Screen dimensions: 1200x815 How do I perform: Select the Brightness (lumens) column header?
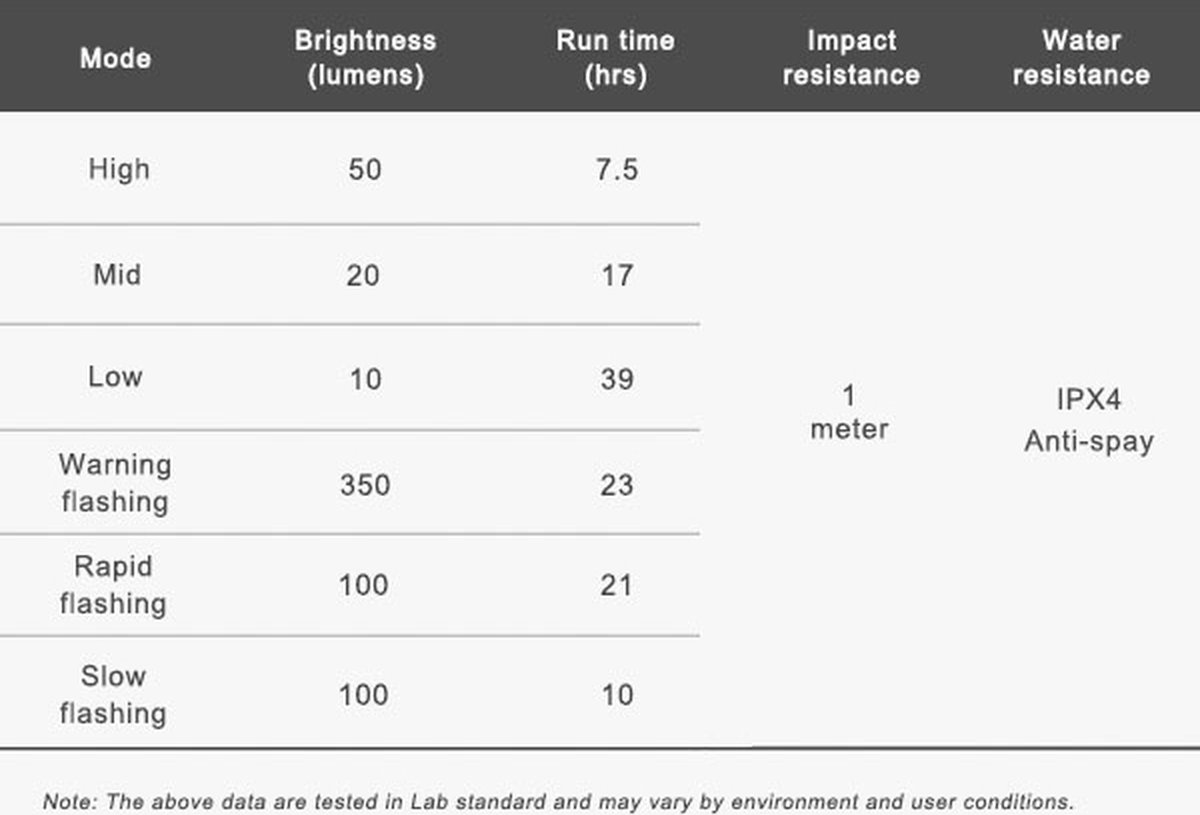365,57
